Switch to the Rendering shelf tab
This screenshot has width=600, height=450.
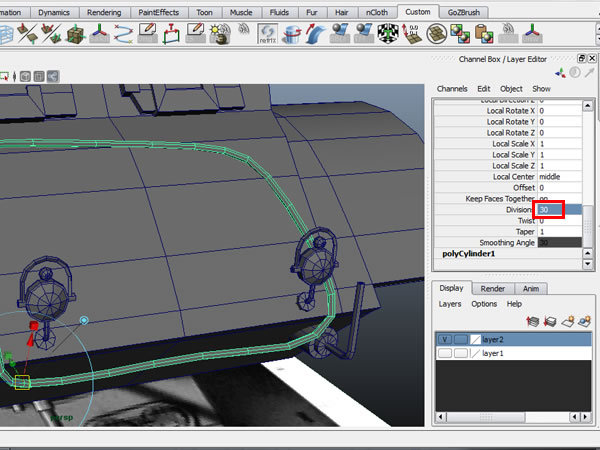click(104, 13)
